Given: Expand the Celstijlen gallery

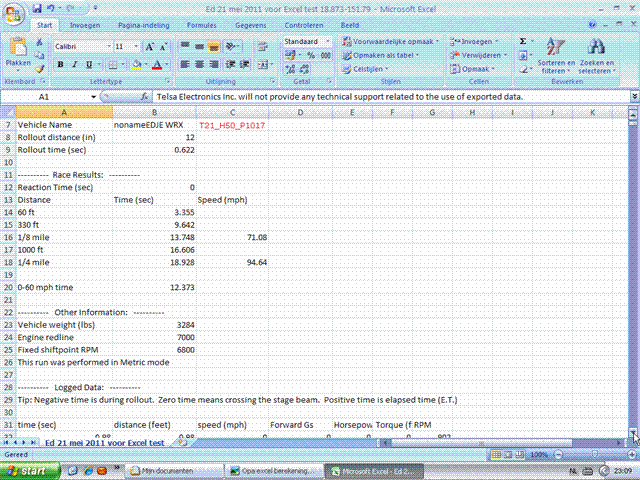Looking at the screenshot, I should tap(366, 69).
